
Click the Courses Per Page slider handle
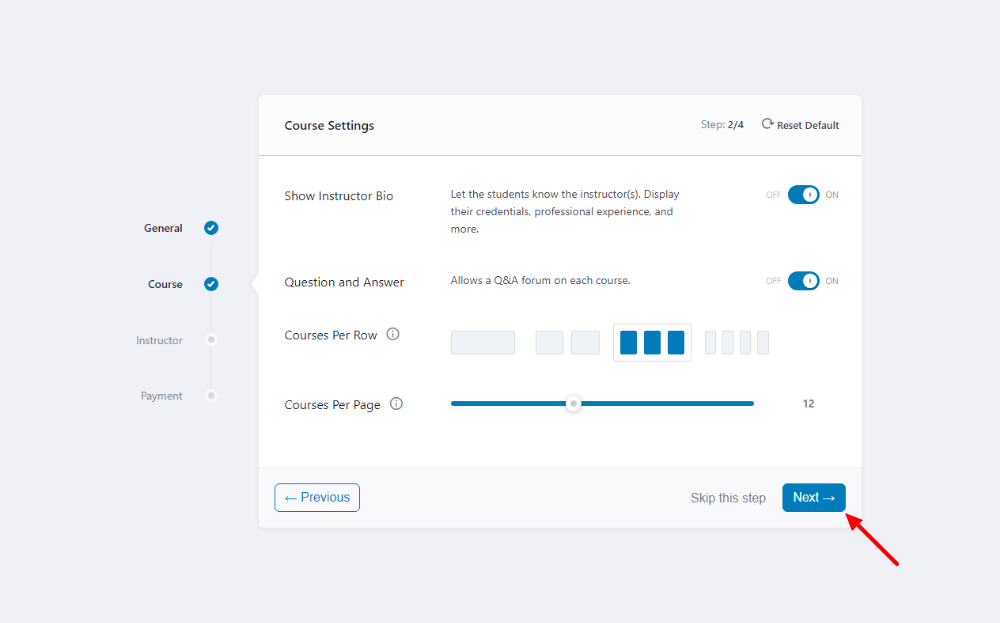tap(573, 403)
